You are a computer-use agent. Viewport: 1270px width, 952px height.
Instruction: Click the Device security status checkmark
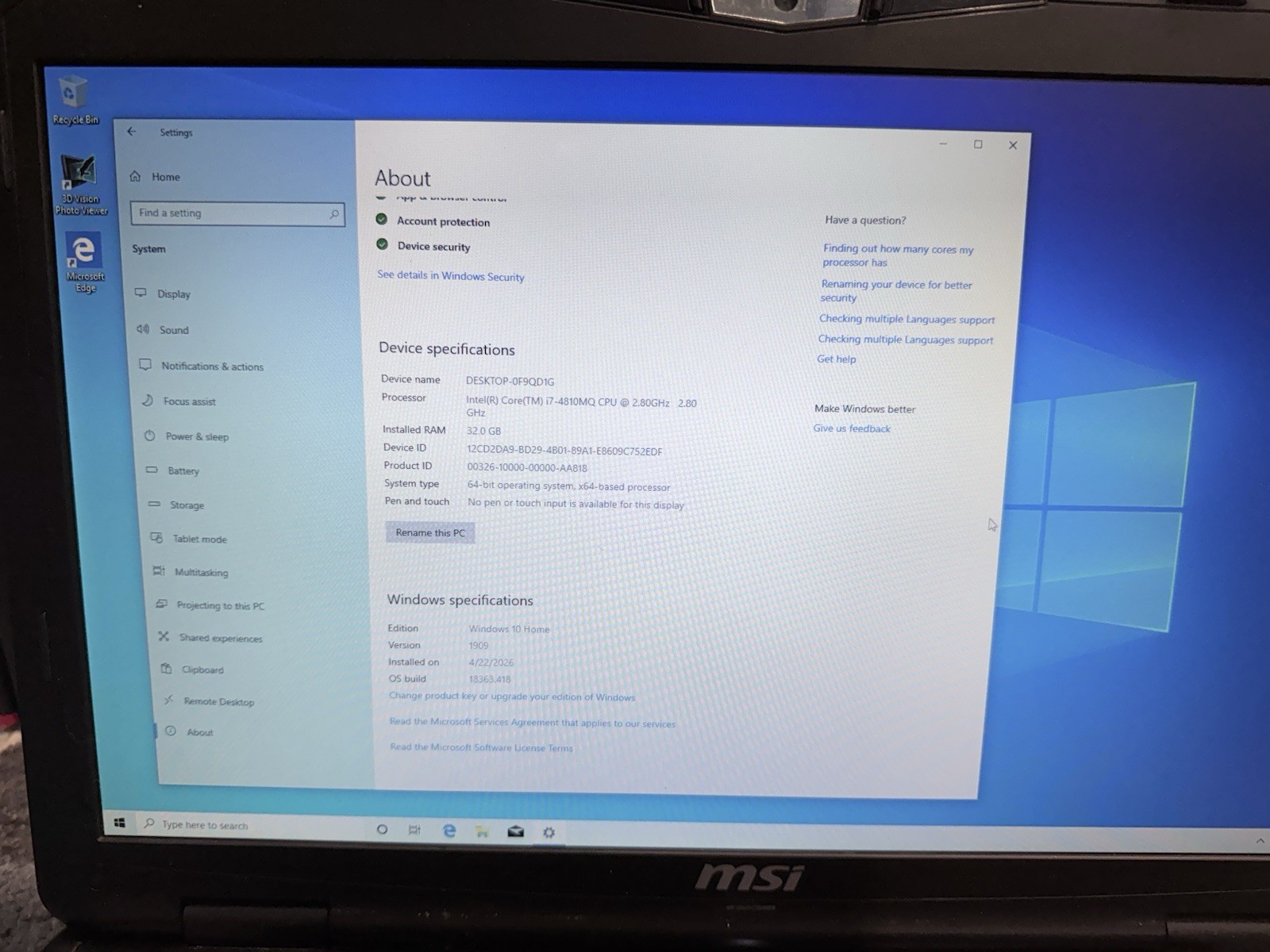click(383, 244)
